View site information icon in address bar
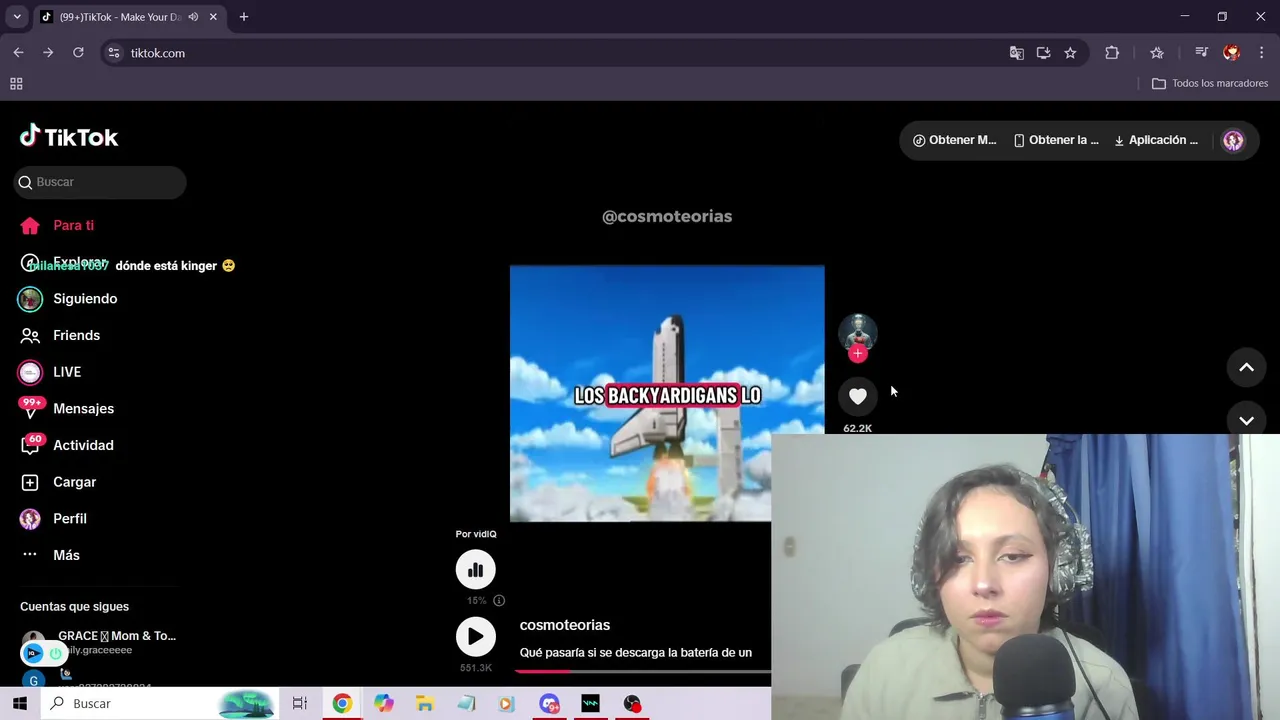The height and width of the screenshot is (720, 1280). point(114,53)
